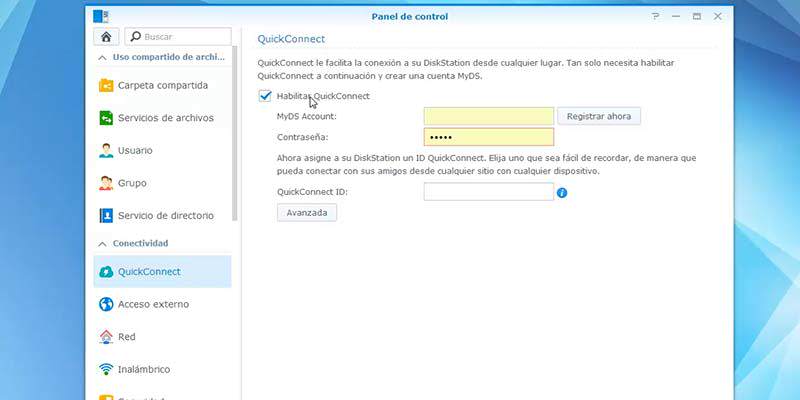The height and width of the screenshot is (400, 800).
Task: Click the search magnifier icon
Action: tap(135, 37)
